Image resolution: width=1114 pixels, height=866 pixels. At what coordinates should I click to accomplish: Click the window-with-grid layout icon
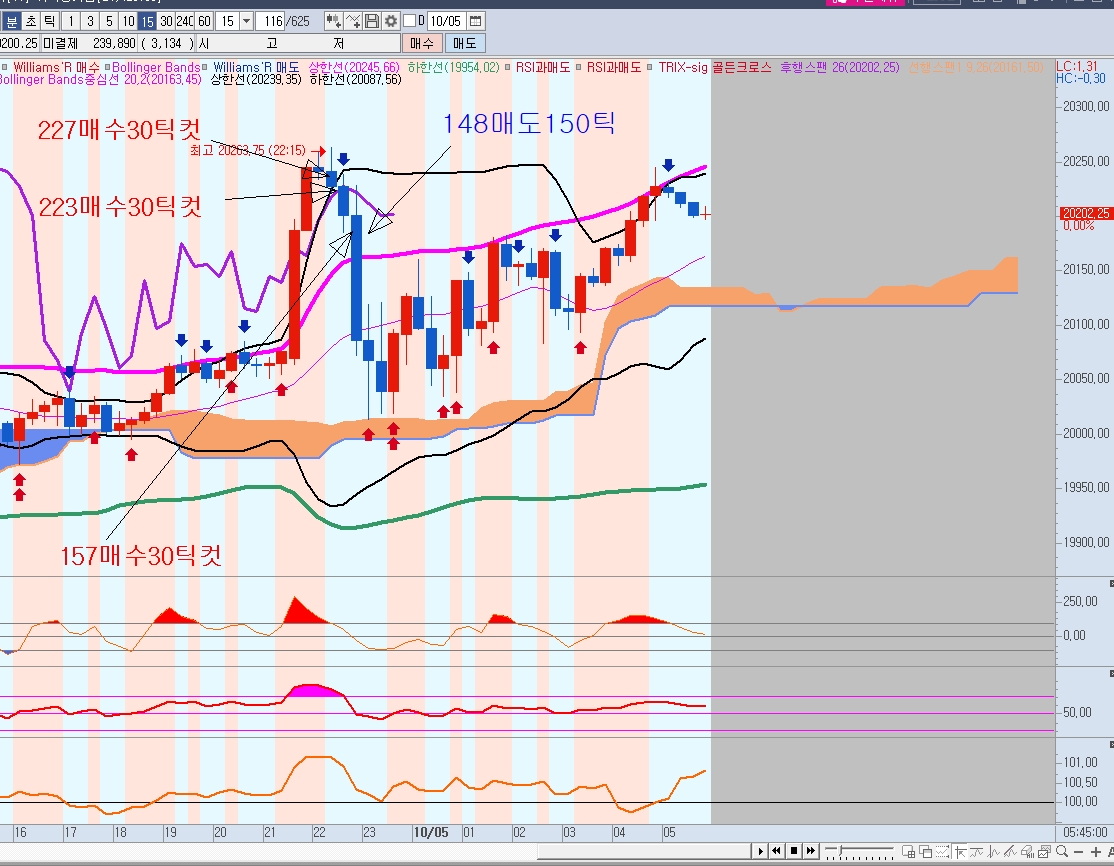tap(909, 851)
